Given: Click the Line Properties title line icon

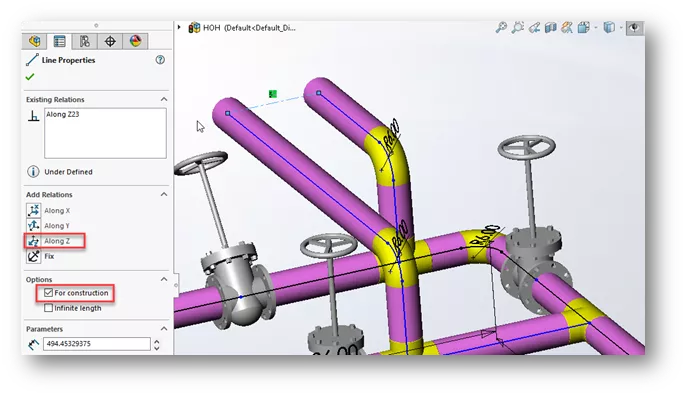Looking at the screenshot, I should 32,60.
